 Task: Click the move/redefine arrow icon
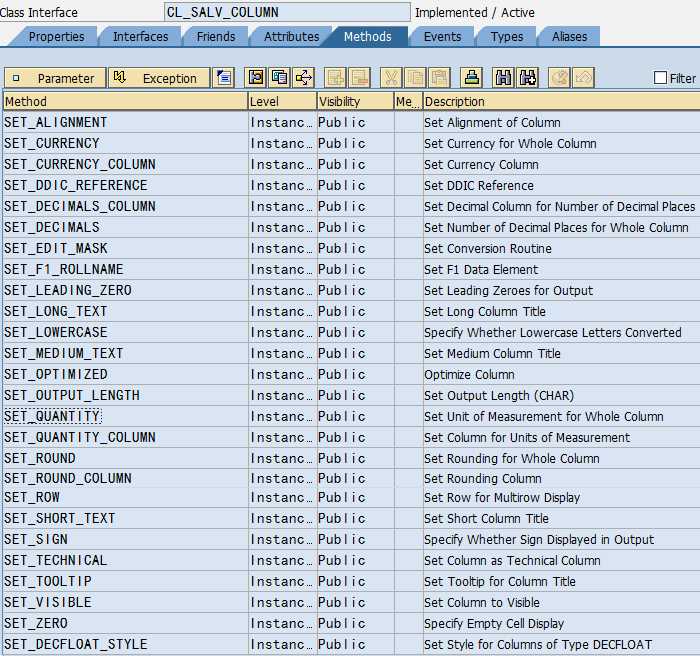tap(304, 78)
